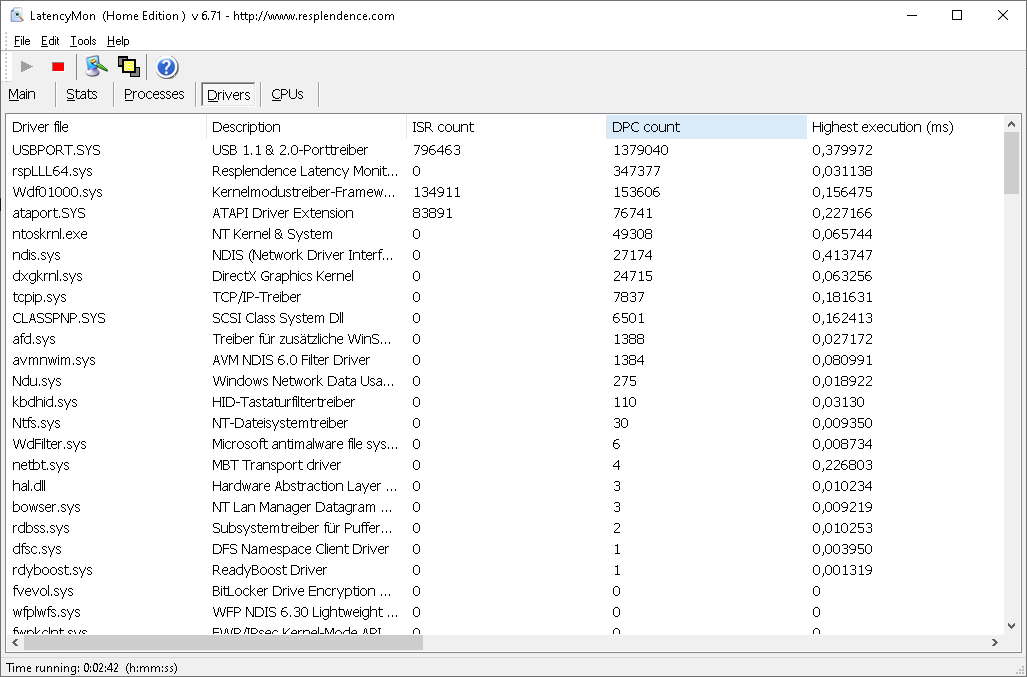Click vertical scrollbar up arrow
The width and height of the screenshot is (1027, 677).
(x=1011, y=124)
